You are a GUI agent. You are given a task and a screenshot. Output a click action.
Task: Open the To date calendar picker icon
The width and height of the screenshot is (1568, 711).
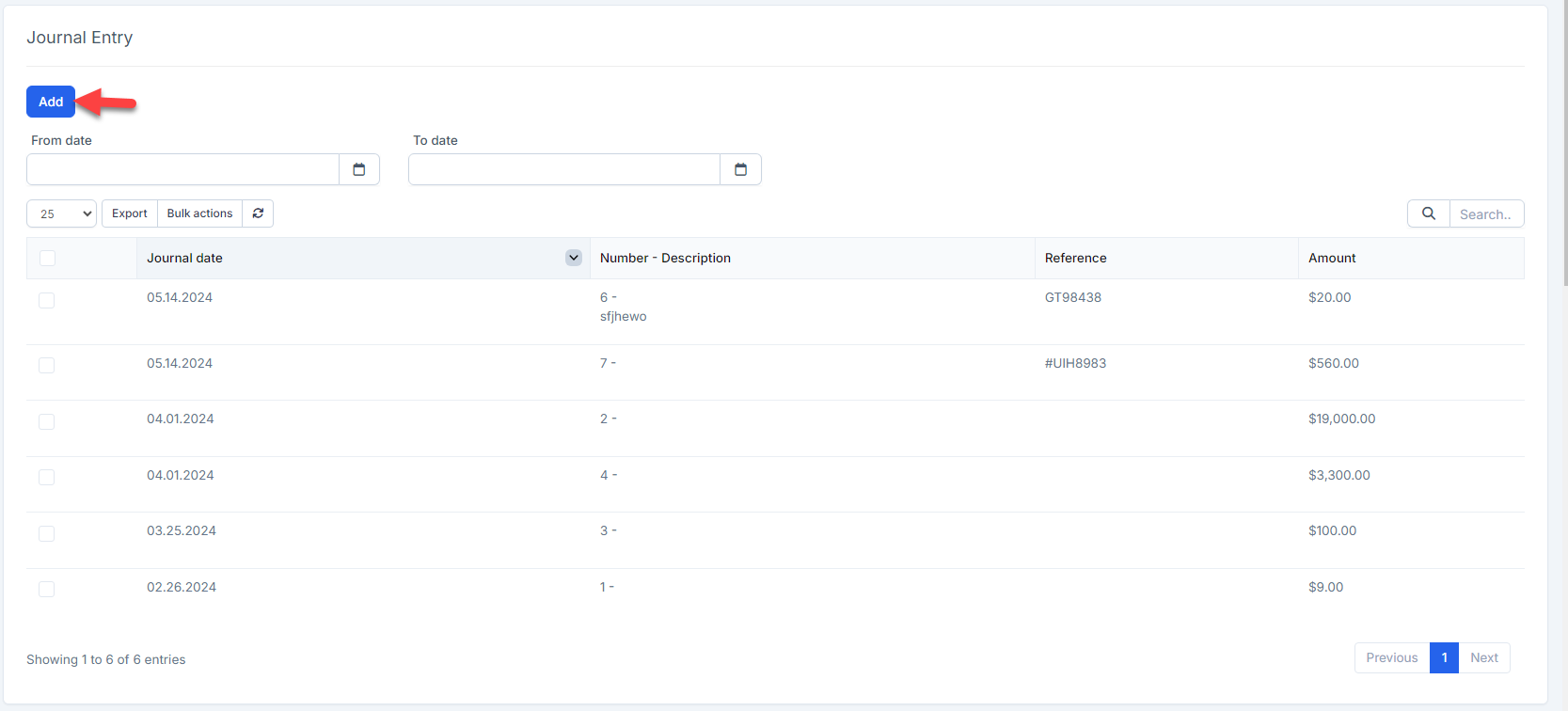[x=741, y=169]
